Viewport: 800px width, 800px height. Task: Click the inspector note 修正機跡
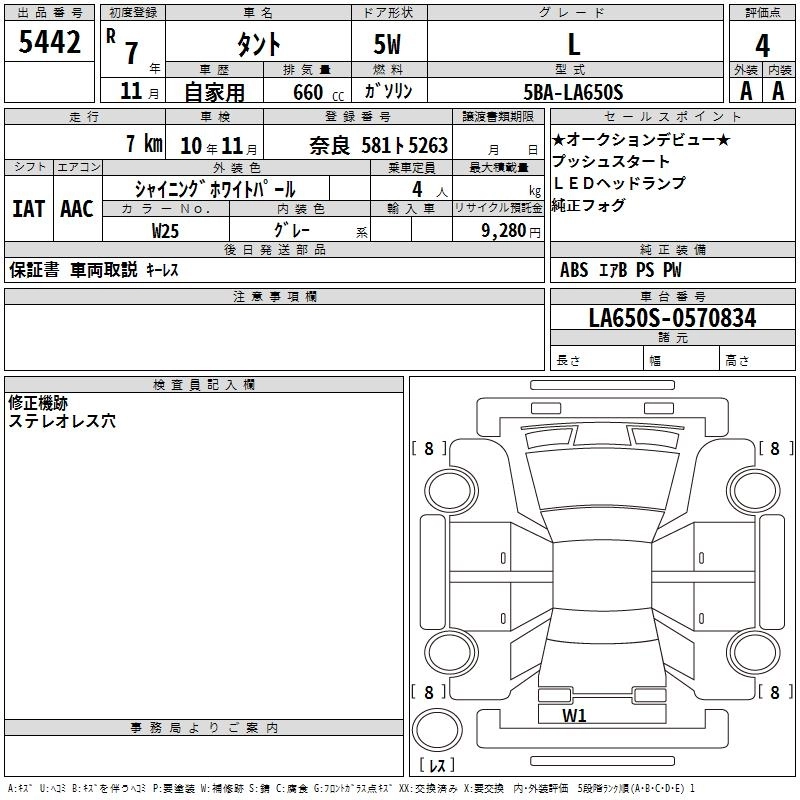[39, 403]
